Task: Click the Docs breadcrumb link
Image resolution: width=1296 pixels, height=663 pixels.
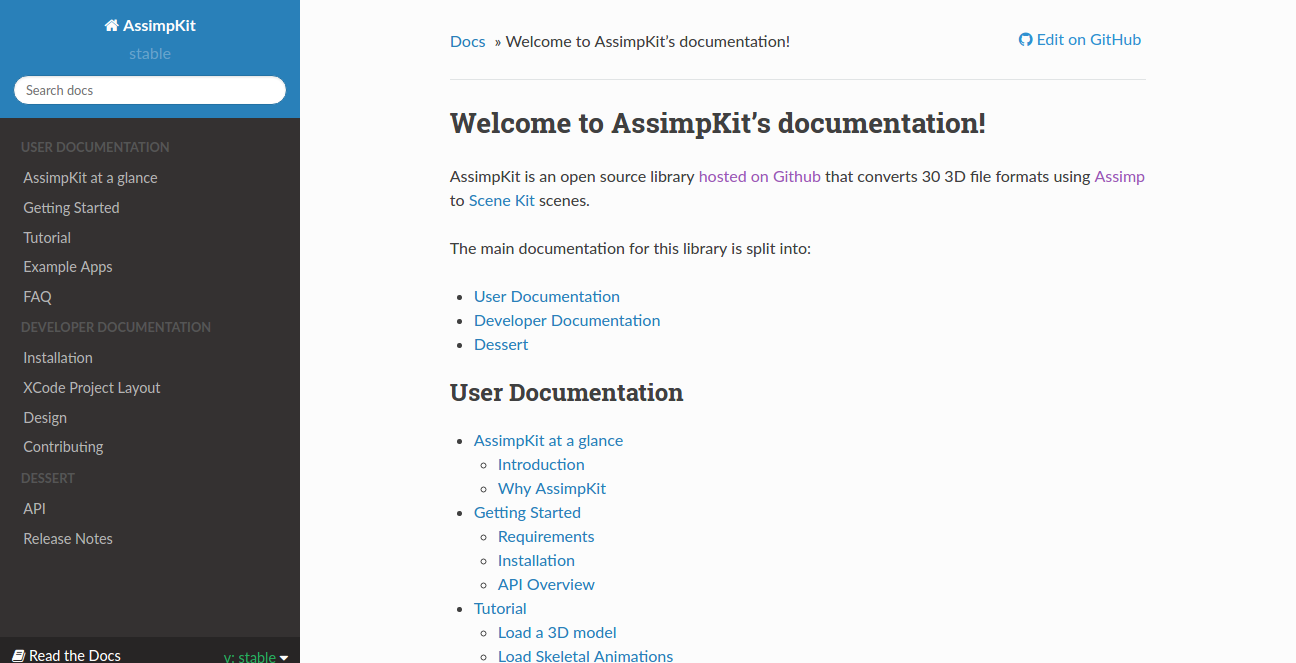Action: [x=468, y=42]
